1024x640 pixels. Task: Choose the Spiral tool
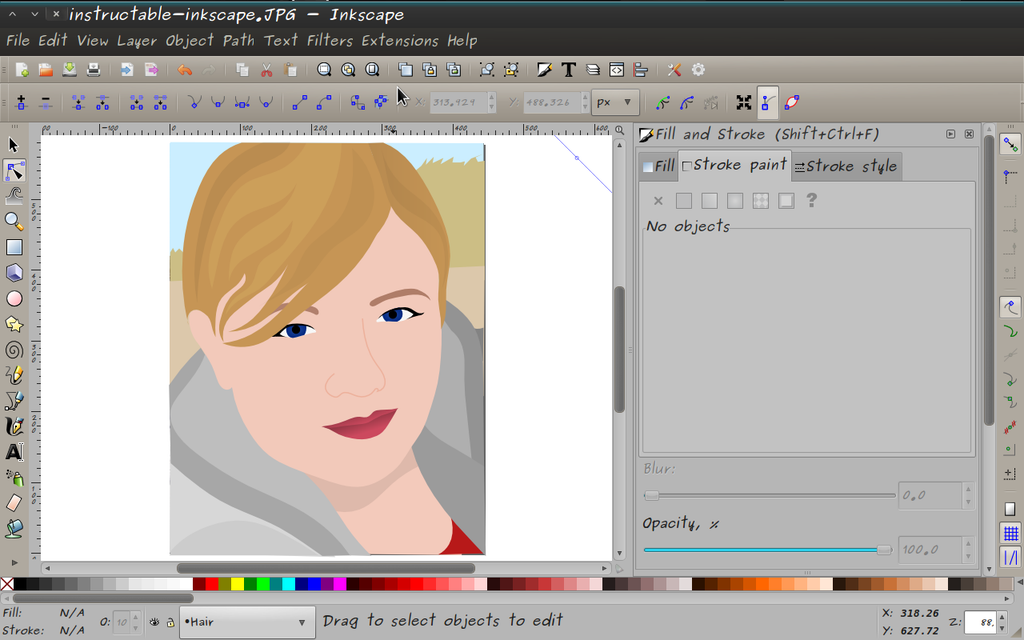(14, 350)
